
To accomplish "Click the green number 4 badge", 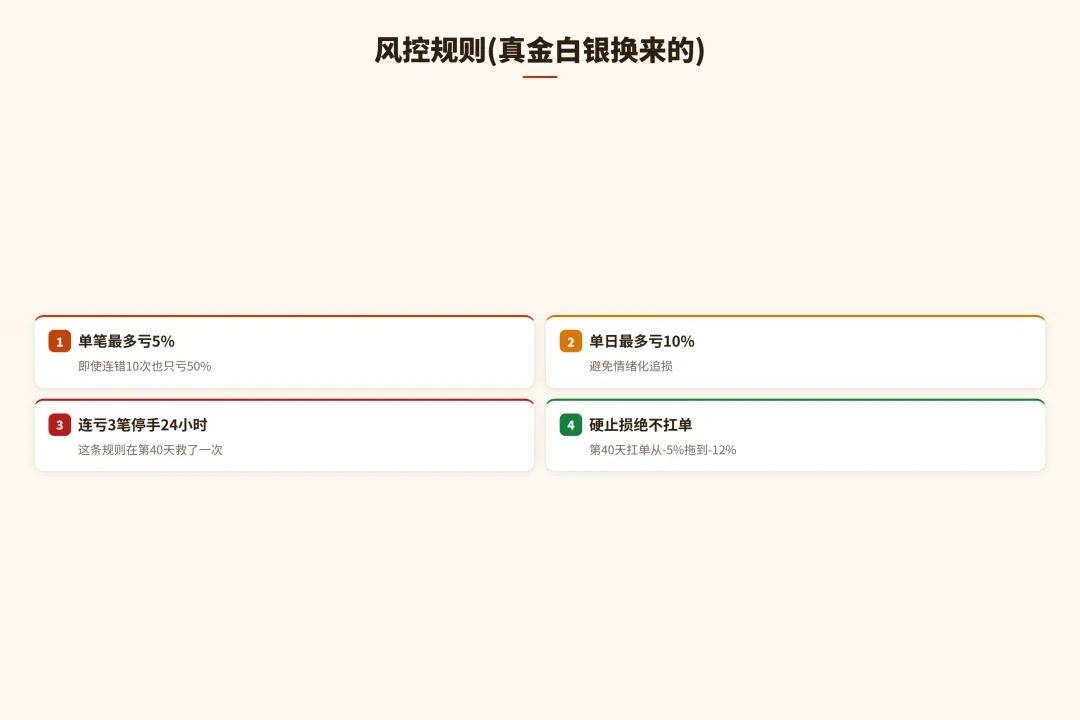I will tap(570, 425).
